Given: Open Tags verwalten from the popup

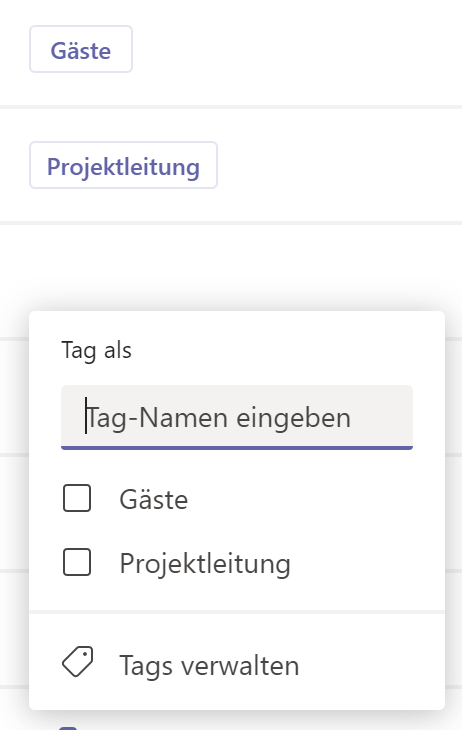Looking at the screenshot, I should tap(237, 665).
